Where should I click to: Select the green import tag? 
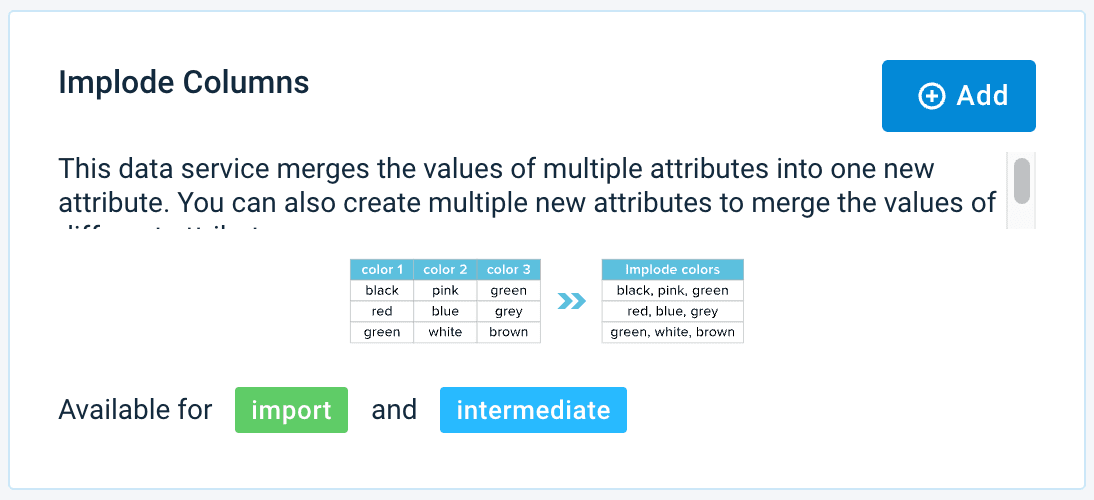tap(291, 410)
